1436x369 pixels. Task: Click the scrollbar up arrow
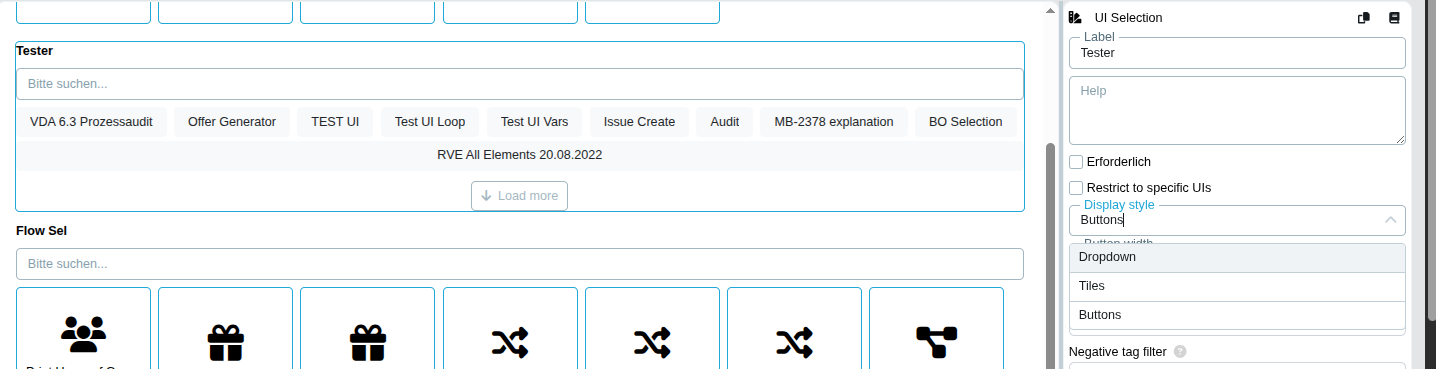tap(1050, 10)
